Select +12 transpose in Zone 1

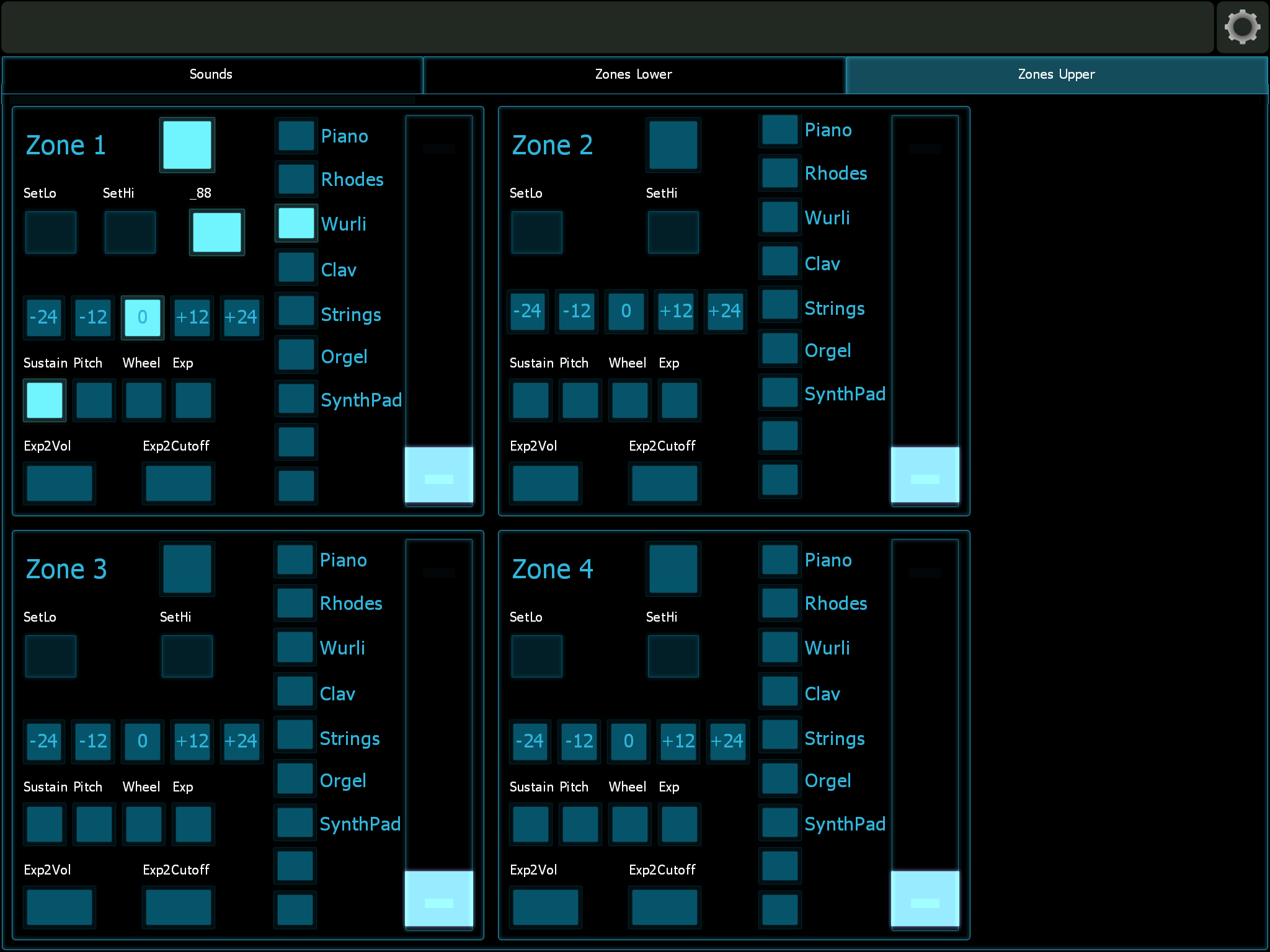pyautogui.click(x=192, y=317)
